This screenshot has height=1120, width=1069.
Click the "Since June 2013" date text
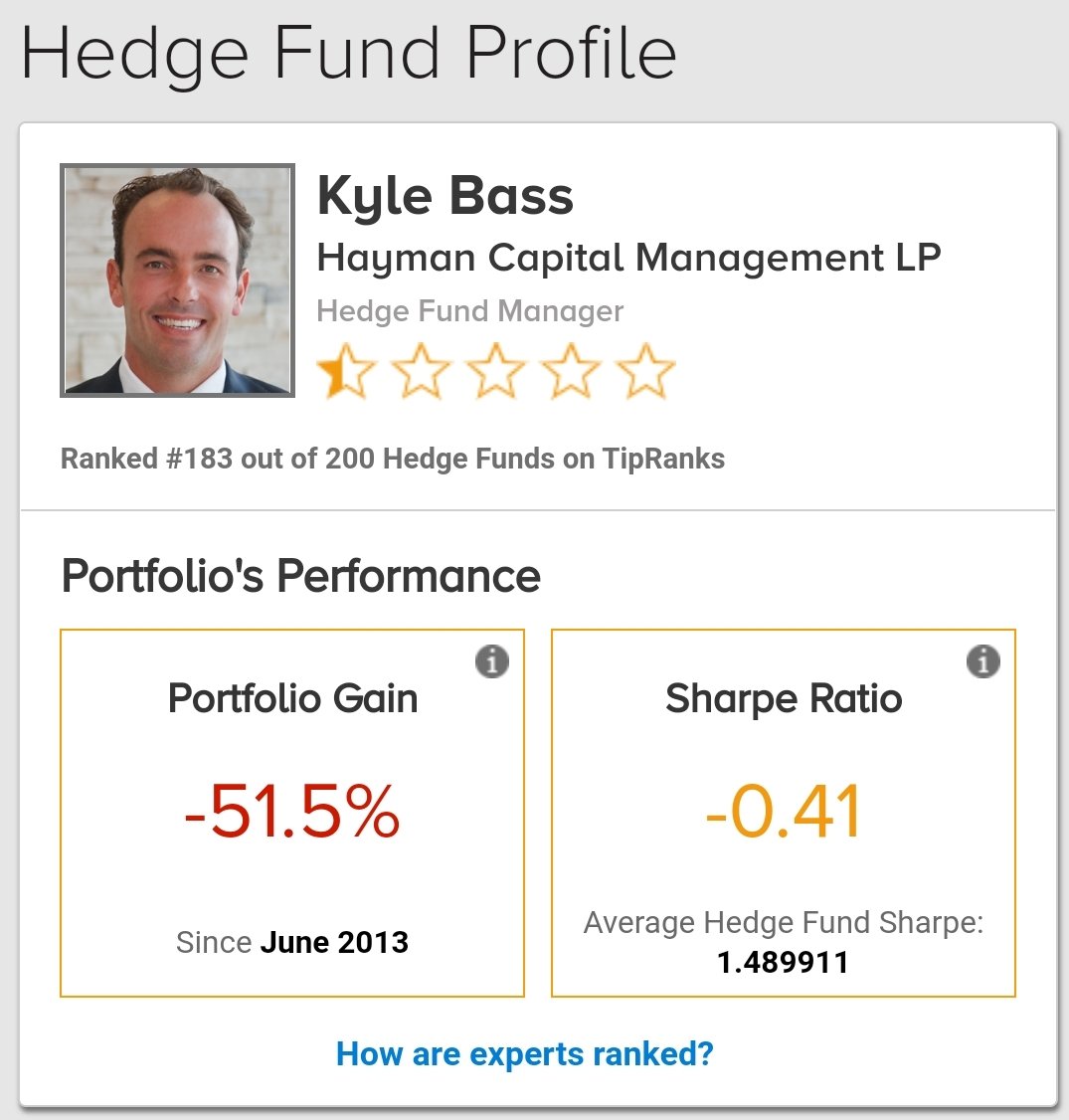[x=292, y=942]
